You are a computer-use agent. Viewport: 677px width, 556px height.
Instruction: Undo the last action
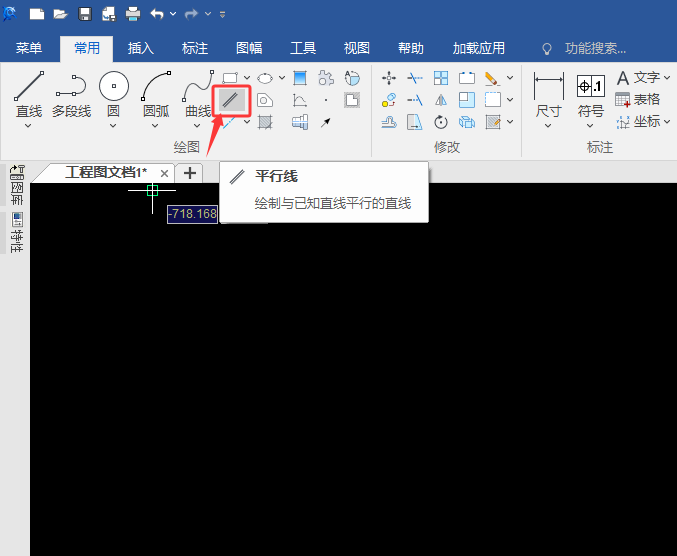(x=157, y=14)
